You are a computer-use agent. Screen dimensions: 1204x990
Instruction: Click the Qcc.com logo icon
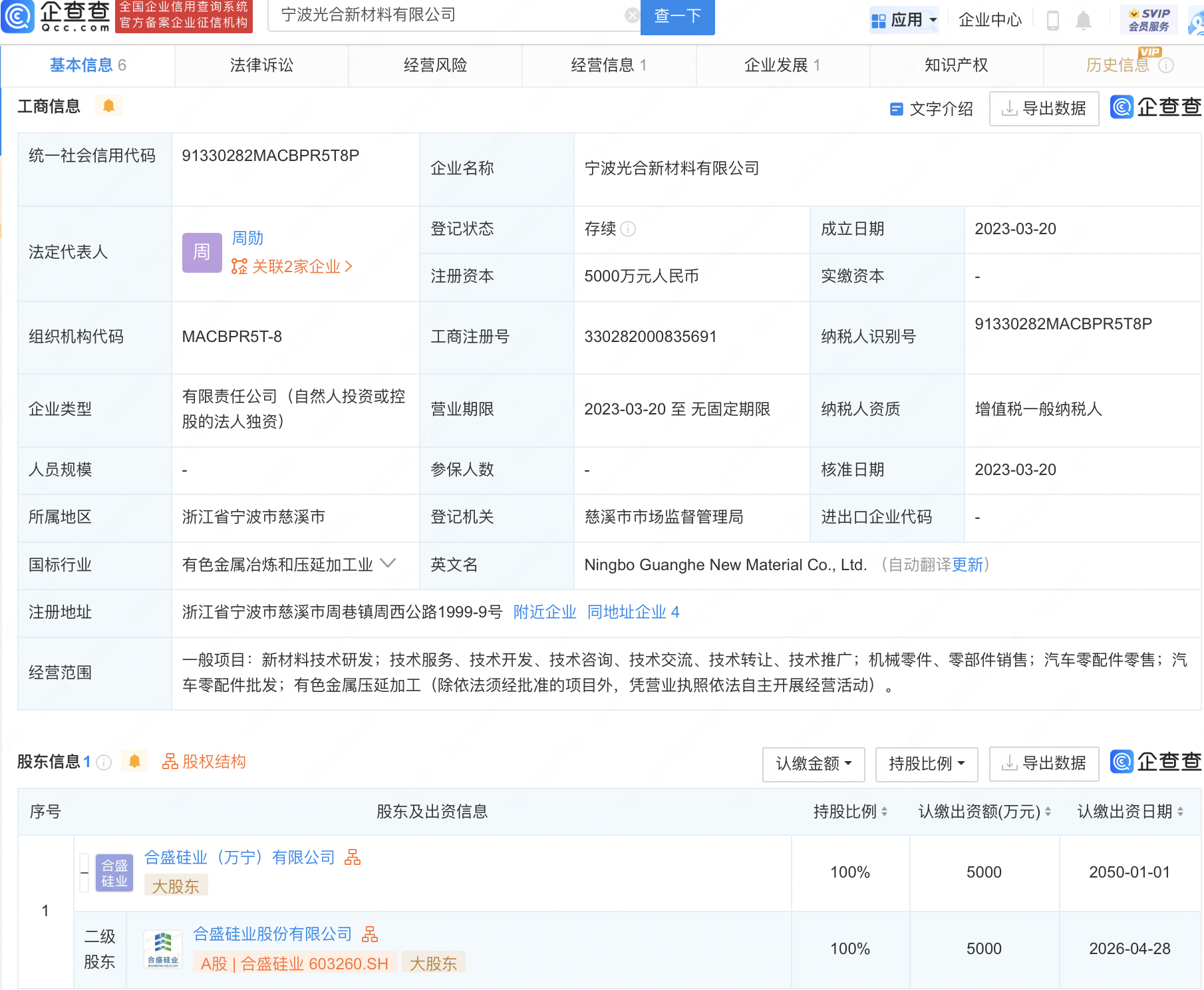pos(19,17)
